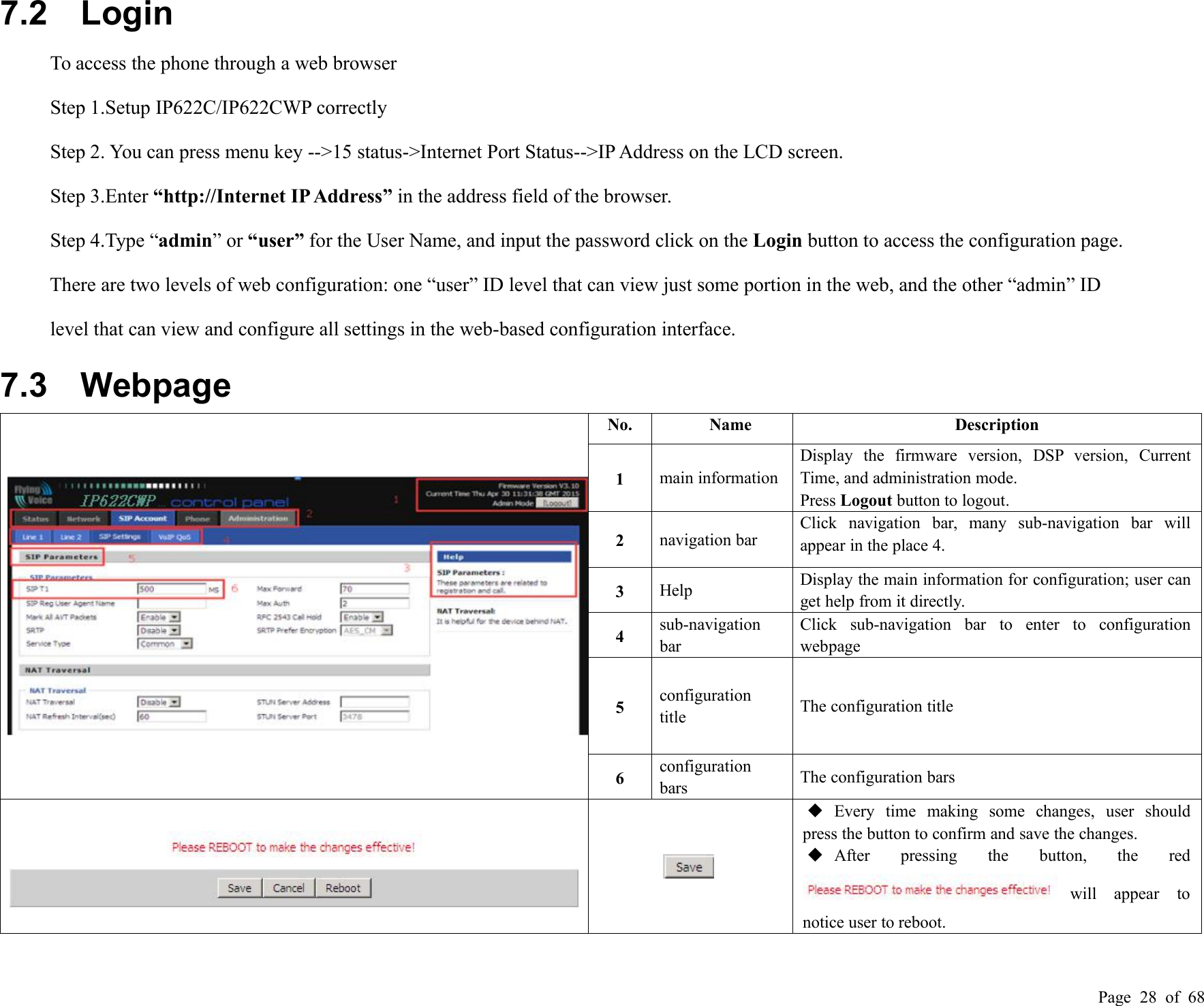Click the Logout button in the header
The width and height of the screenshot is (1204, 1006).
tap(557, 503)
